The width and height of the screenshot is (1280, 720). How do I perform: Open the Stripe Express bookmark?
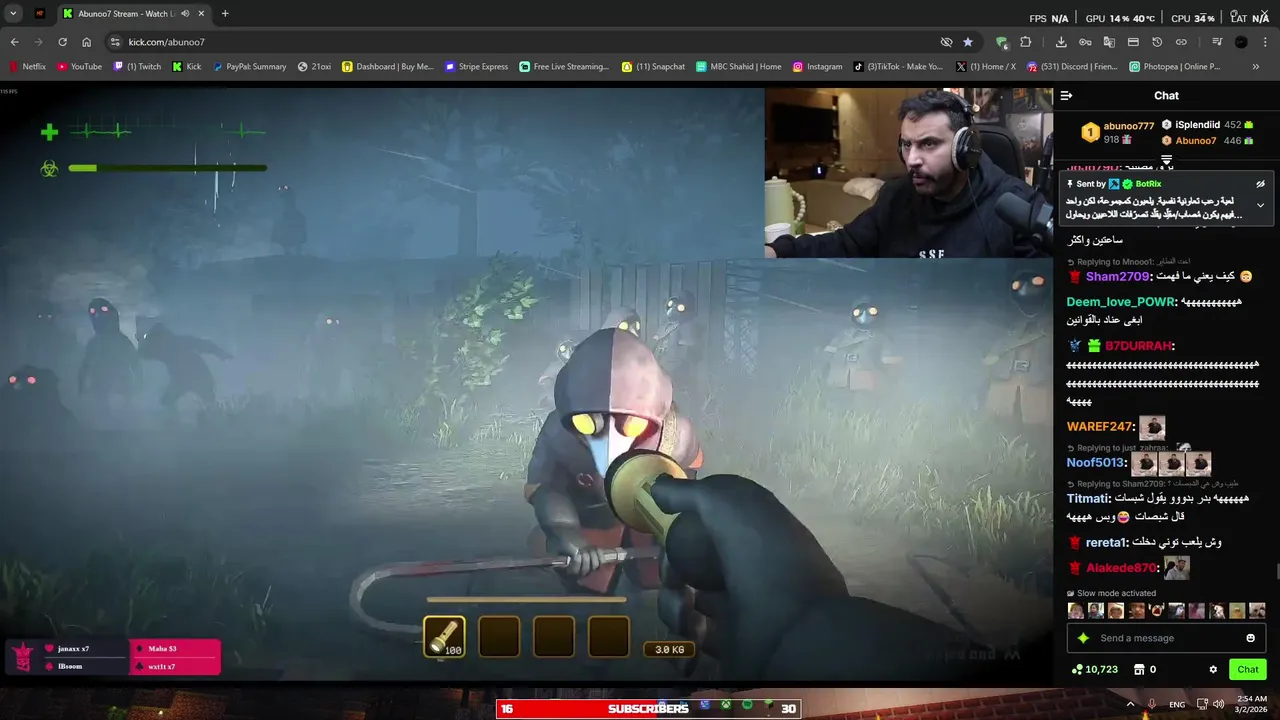(477, 67)
